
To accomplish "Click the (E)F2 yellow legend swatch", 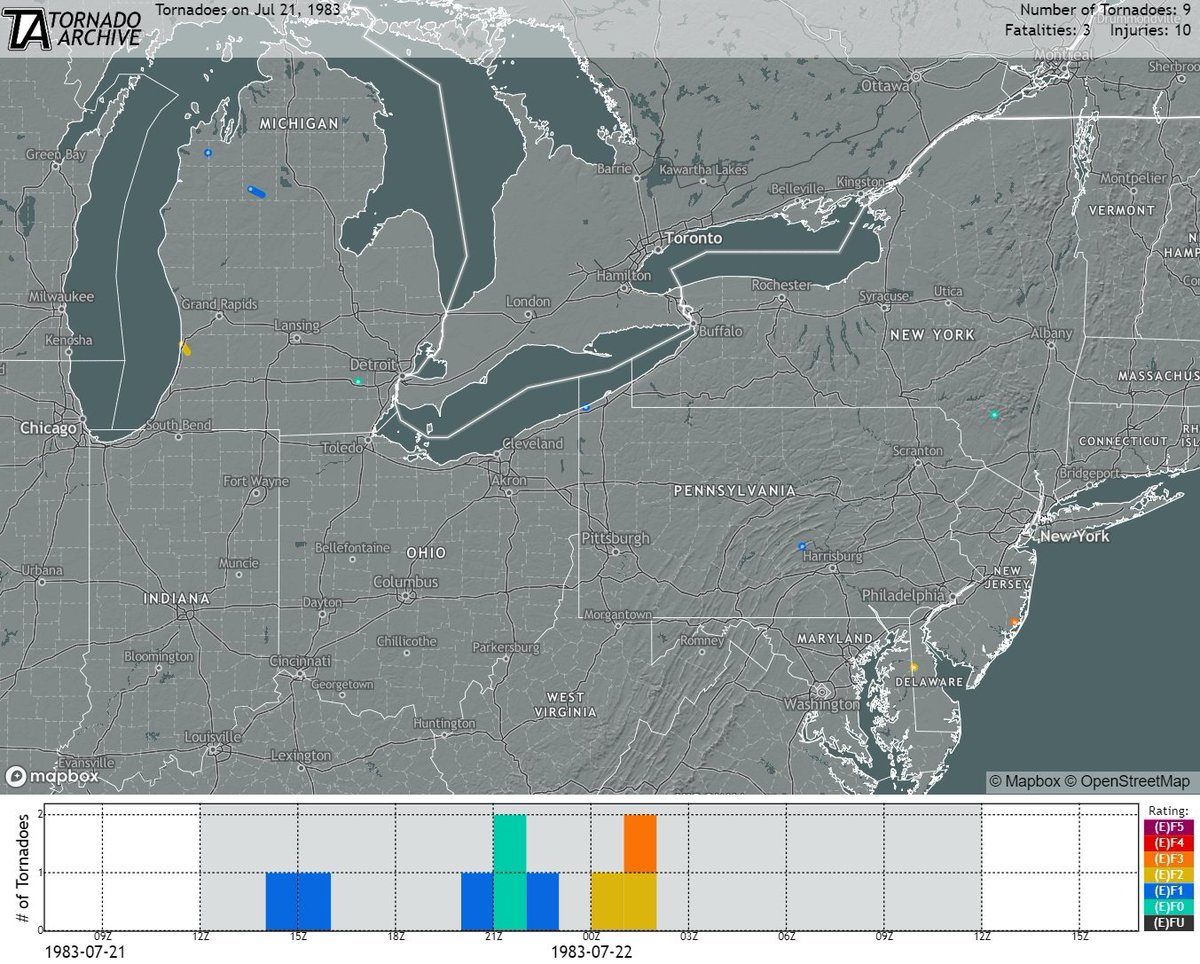I will tap(1167, 875).
